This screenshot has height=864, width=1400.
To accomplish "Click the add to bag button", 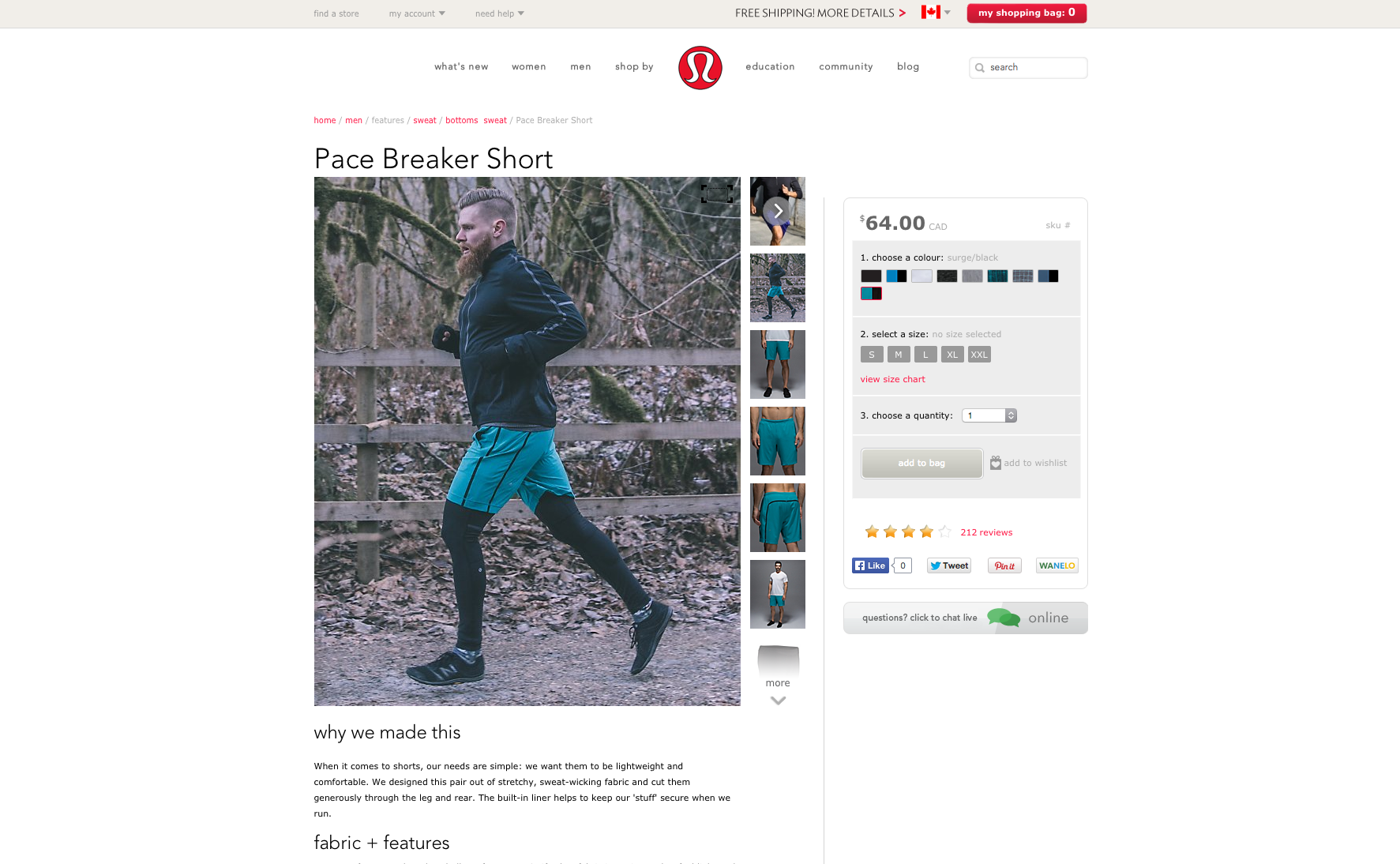I will point(921,463).
